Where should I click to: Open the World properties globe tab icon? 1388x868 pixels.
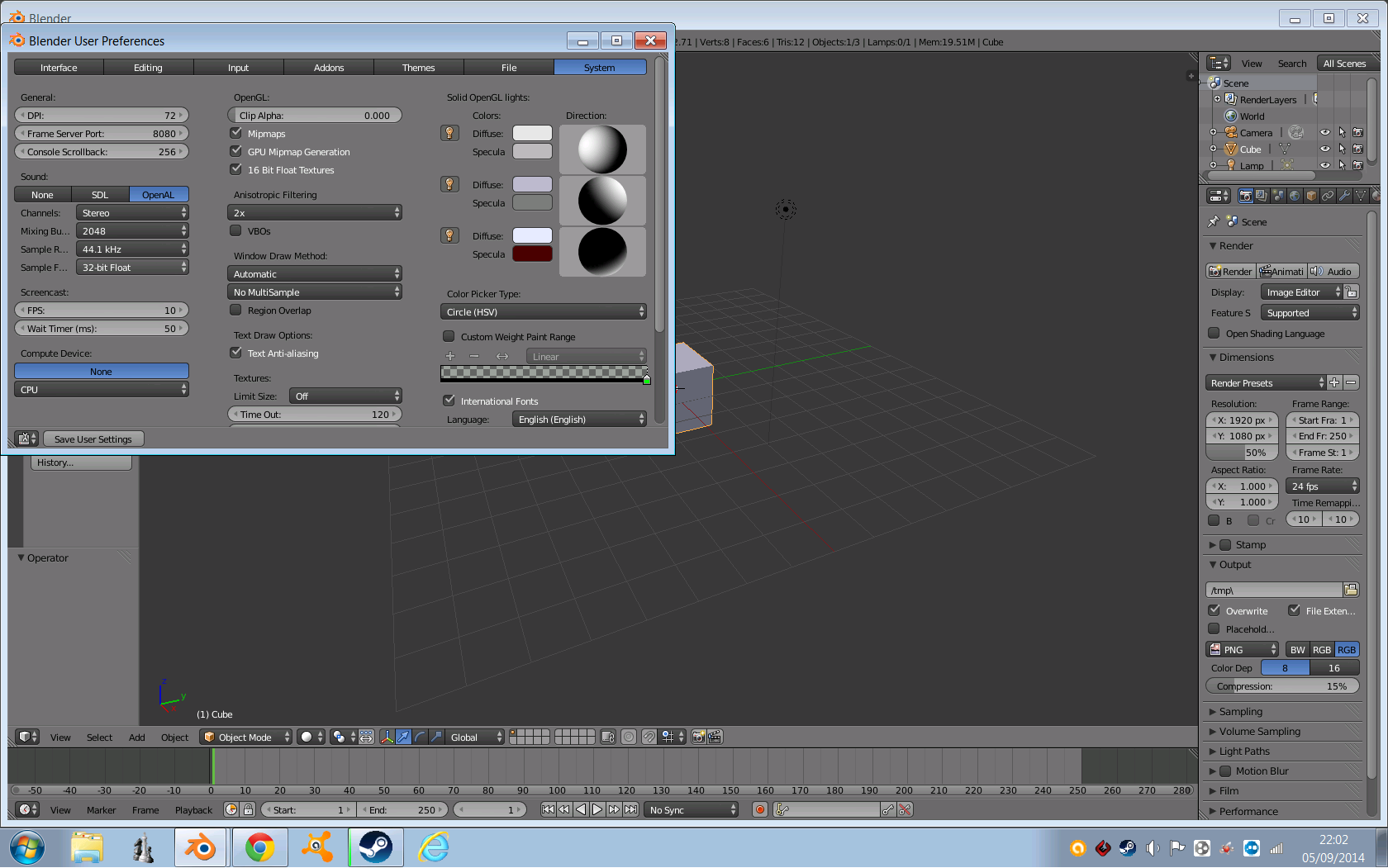pos(1295,196)
